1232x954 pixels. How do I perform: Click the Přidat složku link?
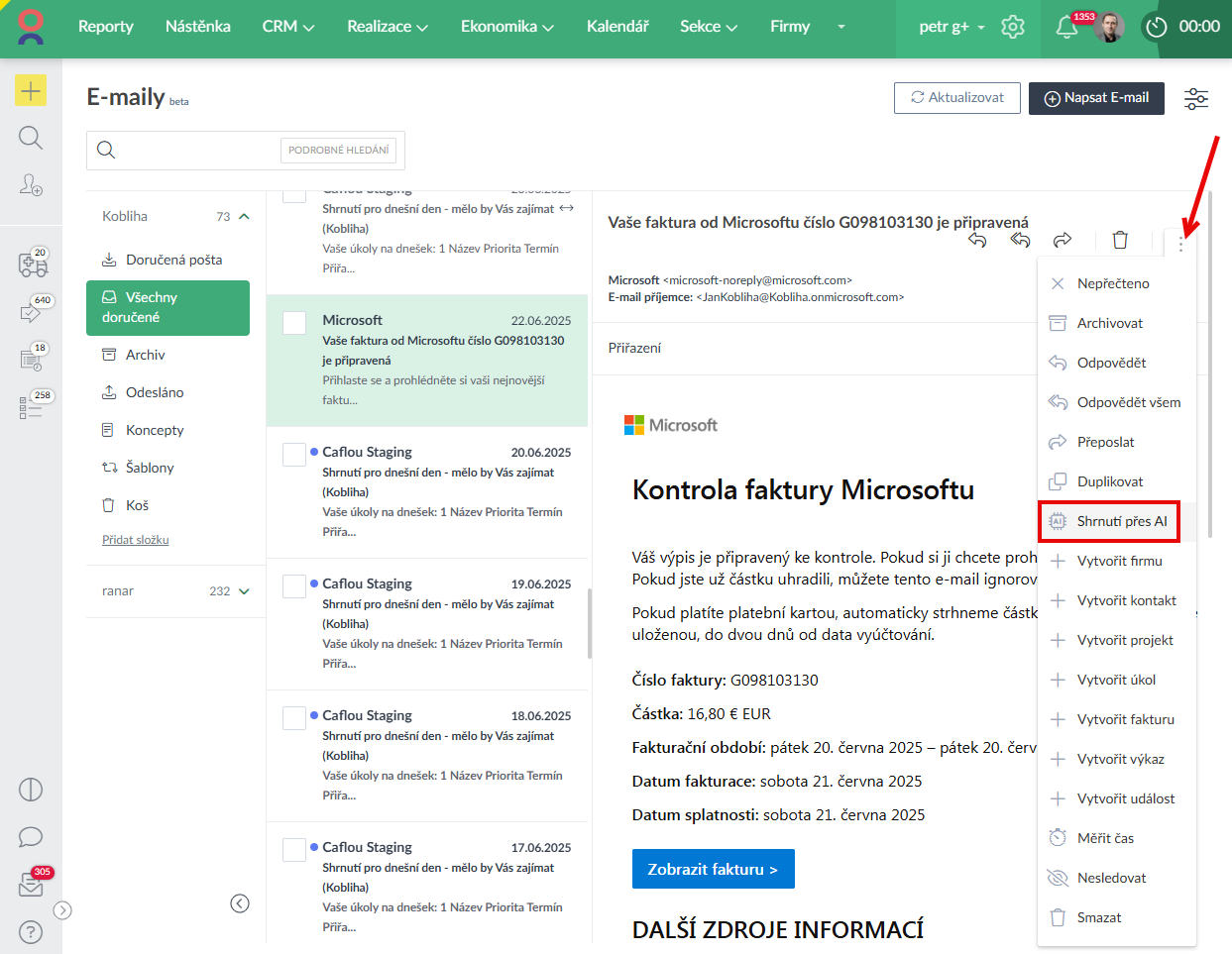tap(136, 540)
